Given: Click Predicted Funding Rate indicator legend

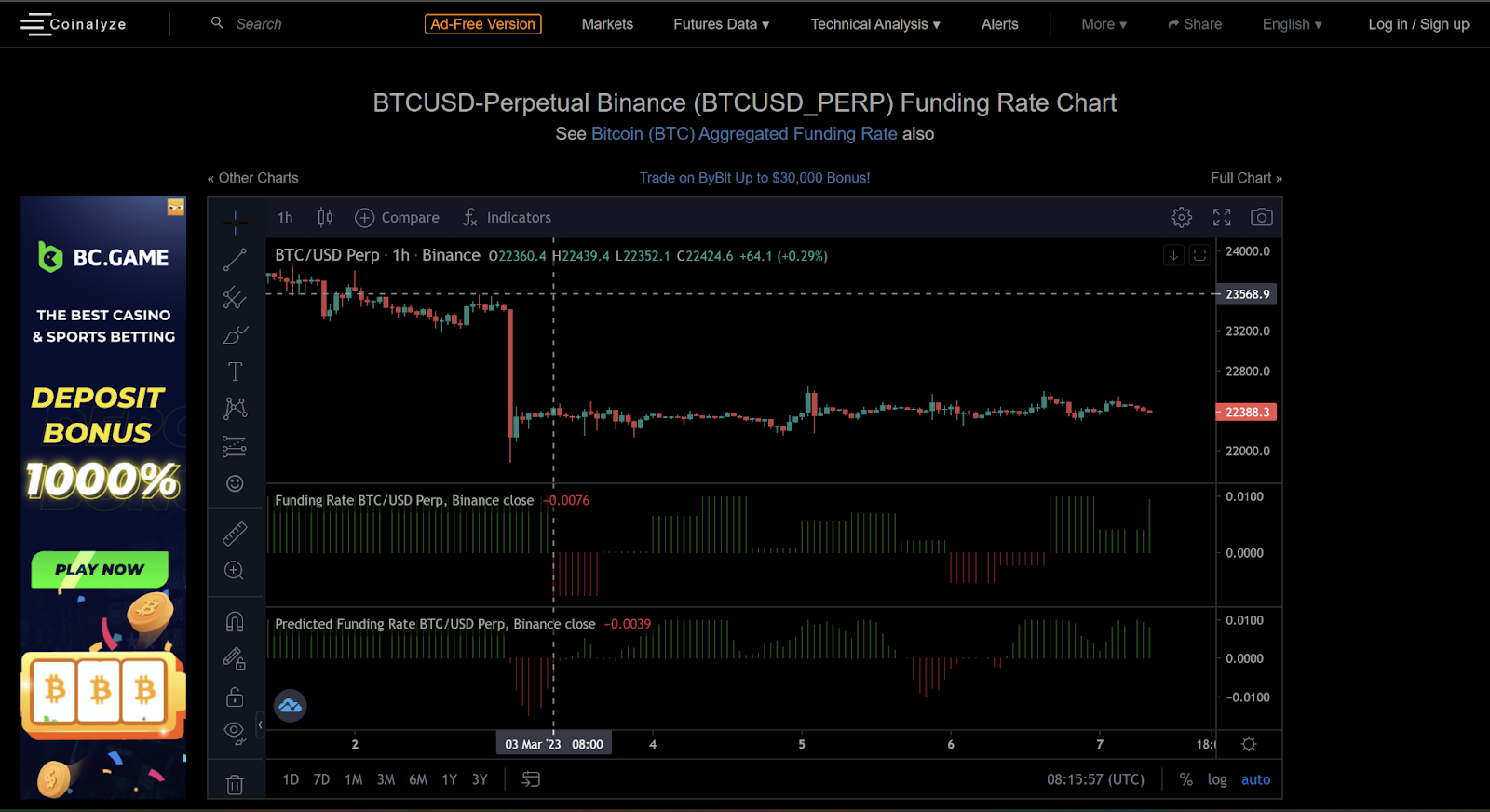Looking at the screenshot, I should pyautogui.click(x=435, y=624).
